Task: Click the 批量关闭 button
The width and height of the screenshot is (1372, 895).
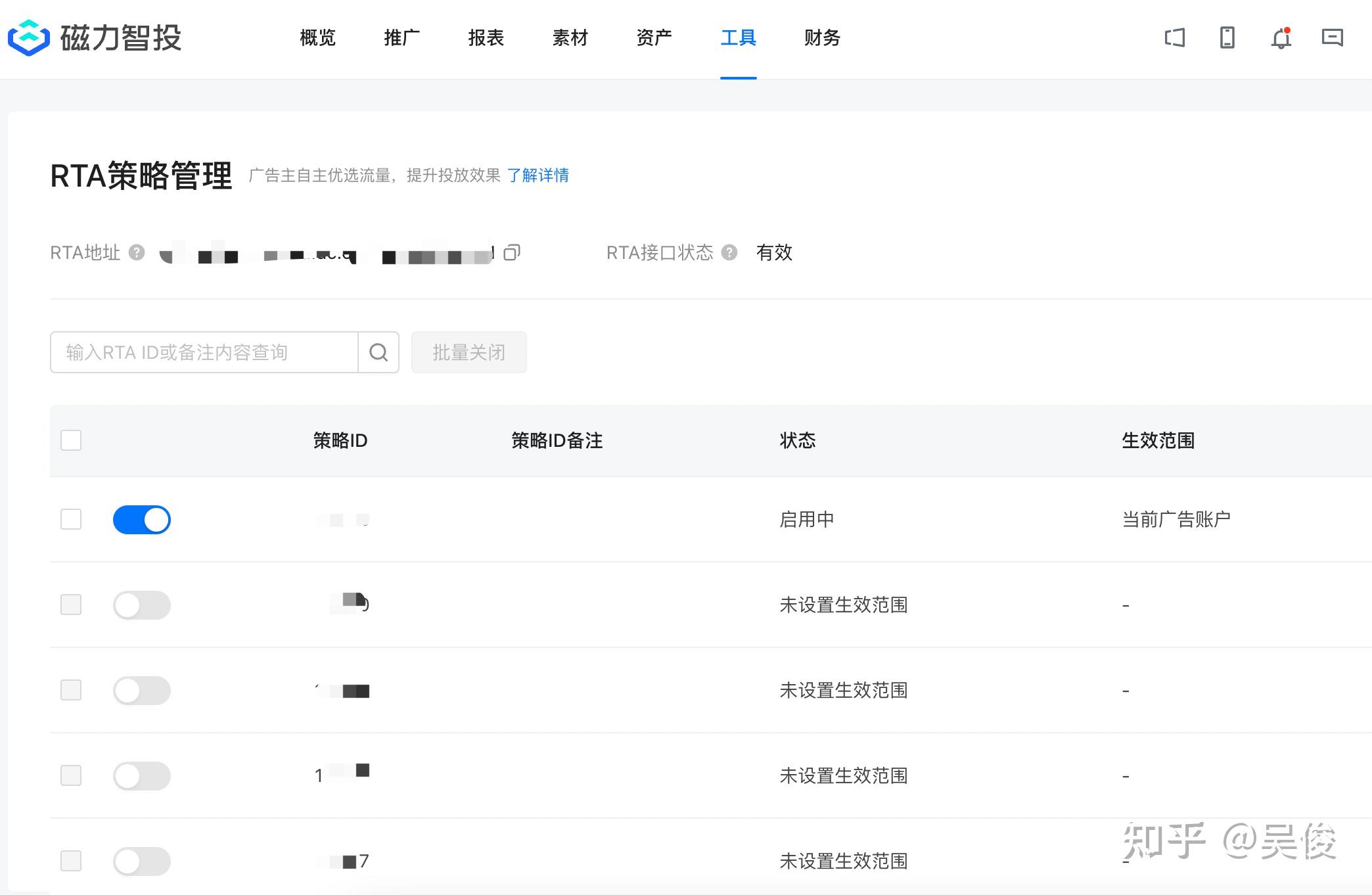Action: [x=469, y=352]
